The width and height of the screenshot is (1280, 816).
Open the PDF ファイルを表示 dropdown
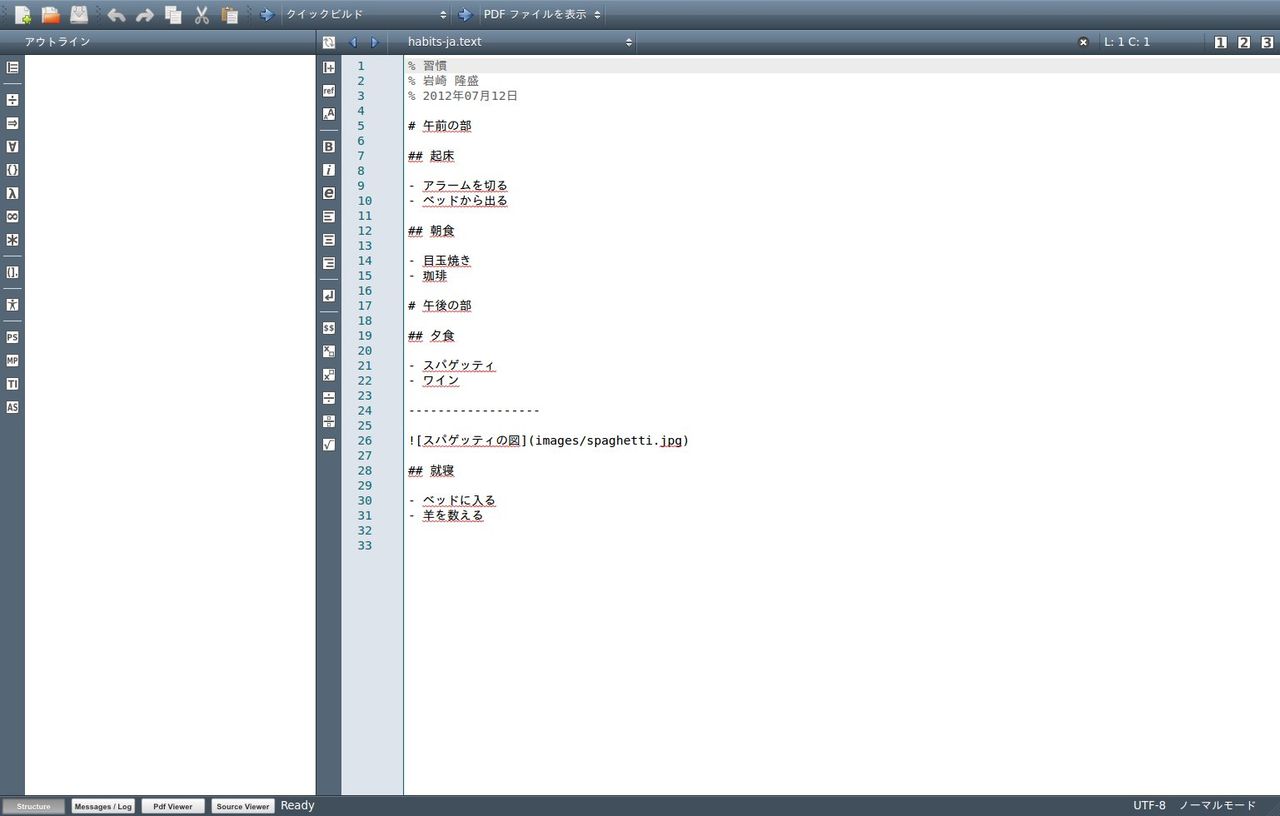(x=541, y=15)
